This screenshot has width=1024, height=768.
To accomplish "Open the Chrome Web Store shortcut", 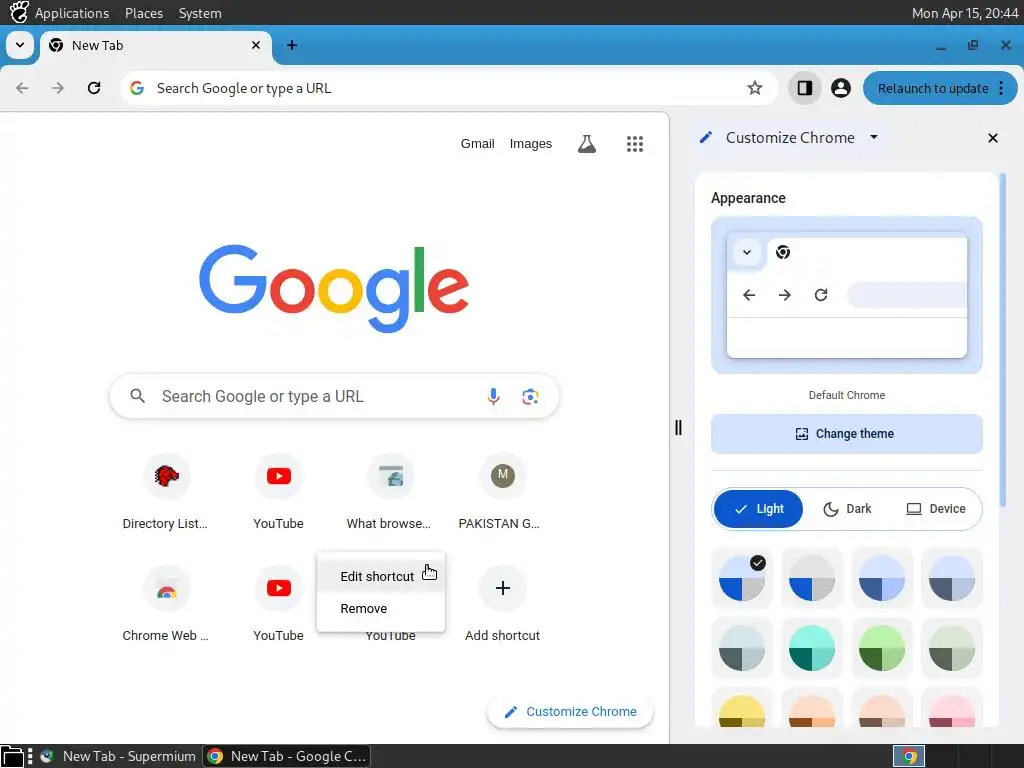I will pos(165,605).
